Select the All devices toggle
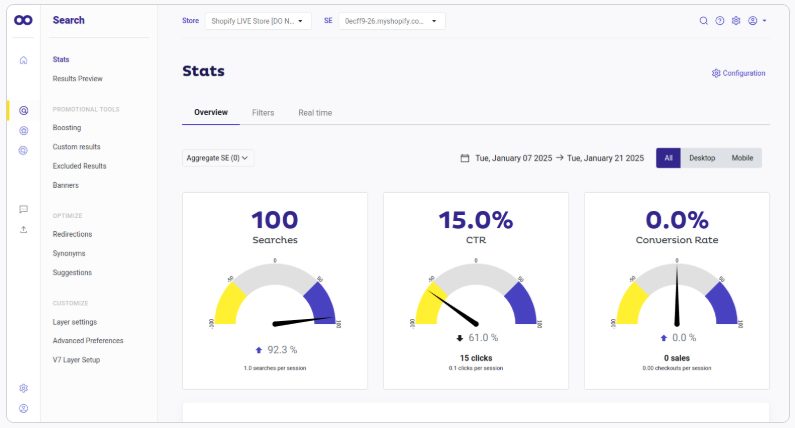795x428 pixels. pyautogui.click(x=668, y=158)
